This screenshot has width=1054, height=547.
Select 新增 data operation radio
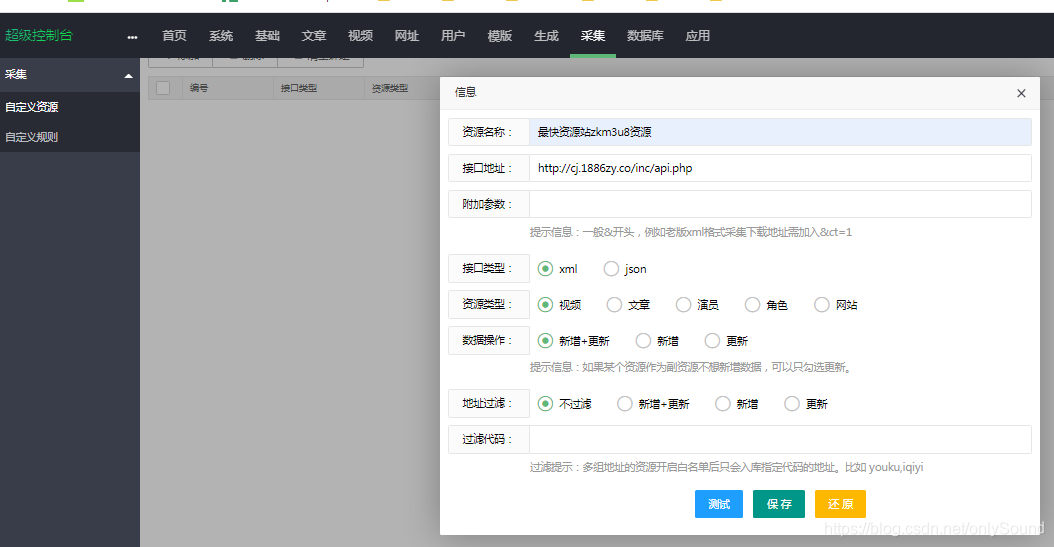[643, 341]
